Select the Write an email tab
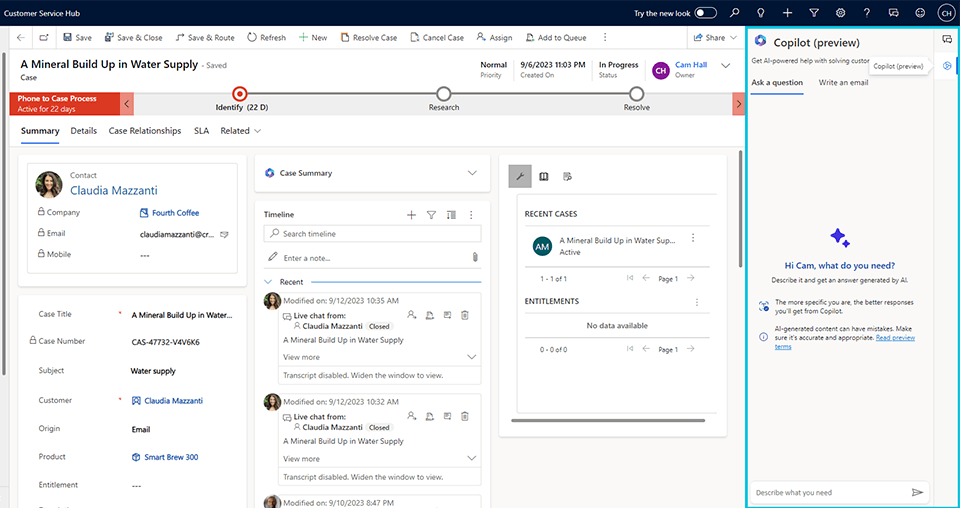 pos(843,82)
